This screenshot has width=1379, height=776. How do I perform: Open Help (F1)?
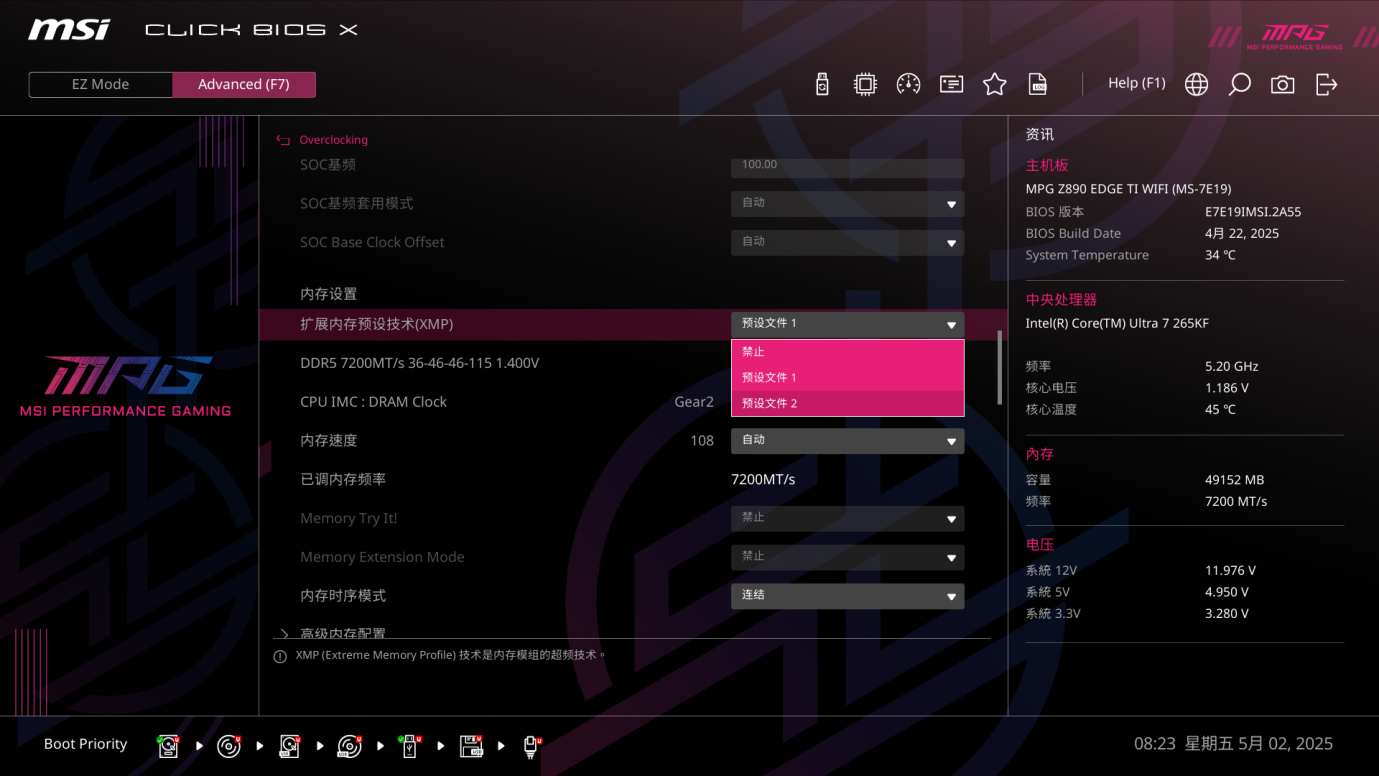[1137, 83]
